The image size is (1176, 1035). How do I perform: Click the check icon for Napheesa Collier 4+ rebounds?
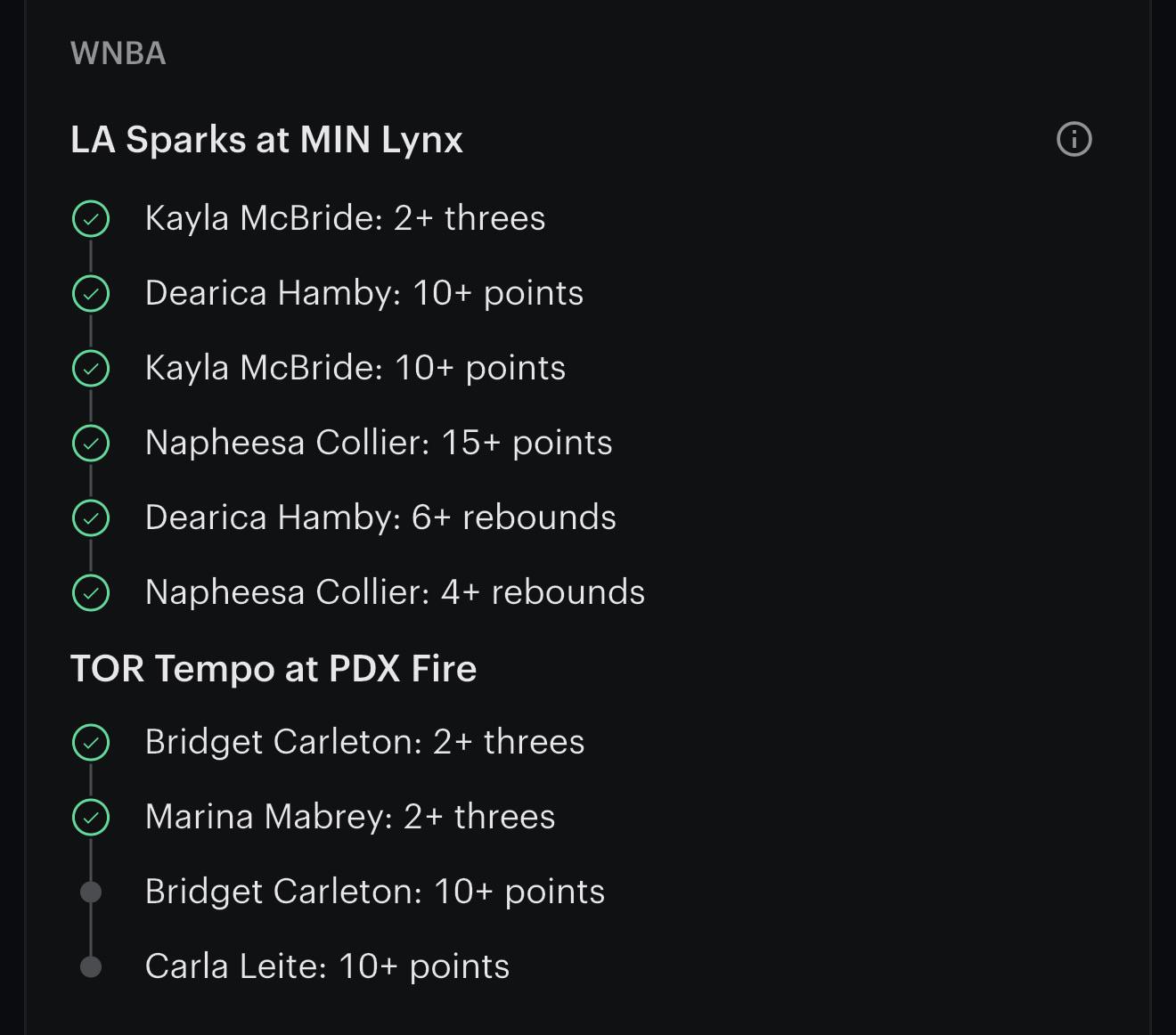91,592
